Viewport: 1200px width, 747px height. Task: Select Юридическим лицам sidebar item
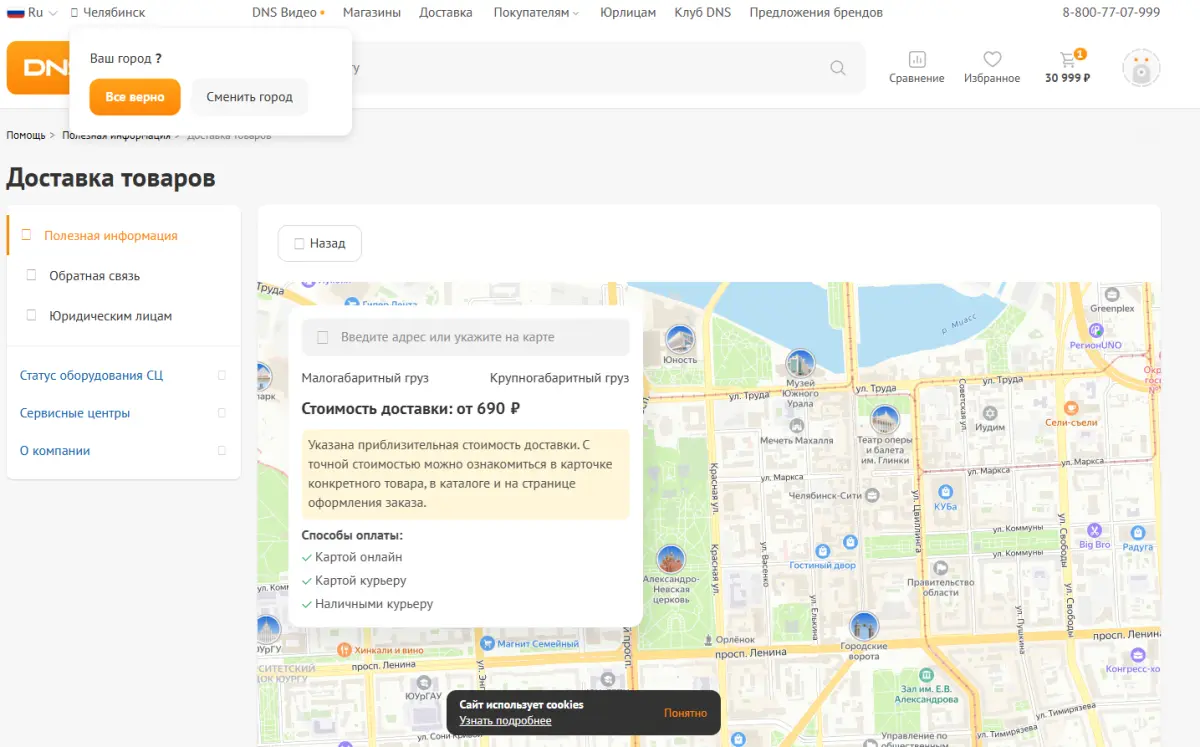click(x=123, y=316)
